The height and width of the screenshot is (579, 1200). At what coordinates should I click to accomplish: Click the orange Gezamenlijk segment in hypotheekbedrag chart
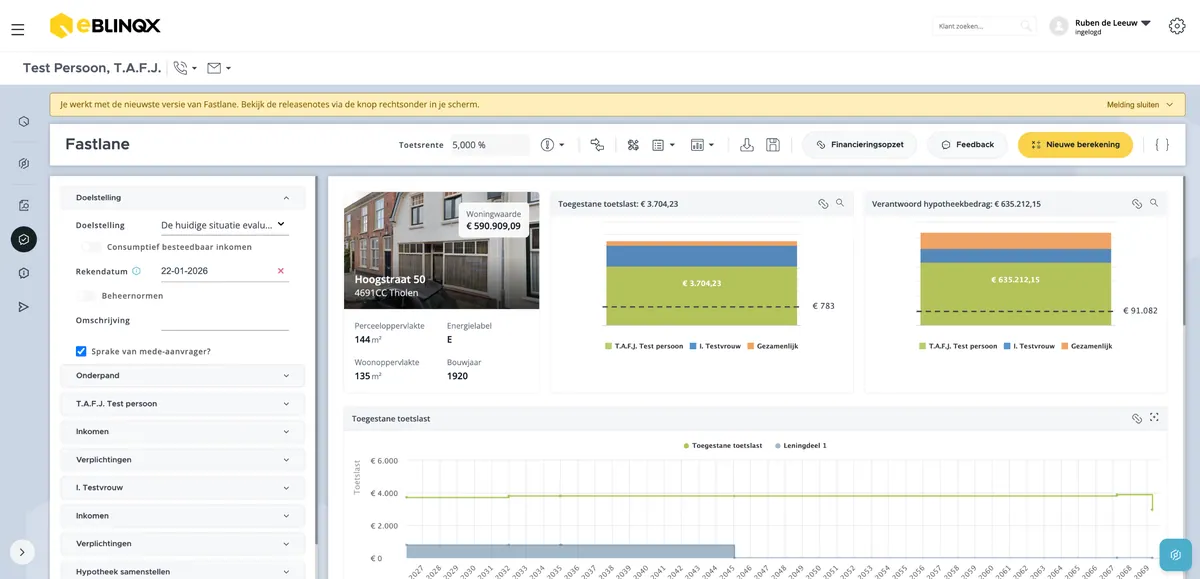click(1015, 241)
